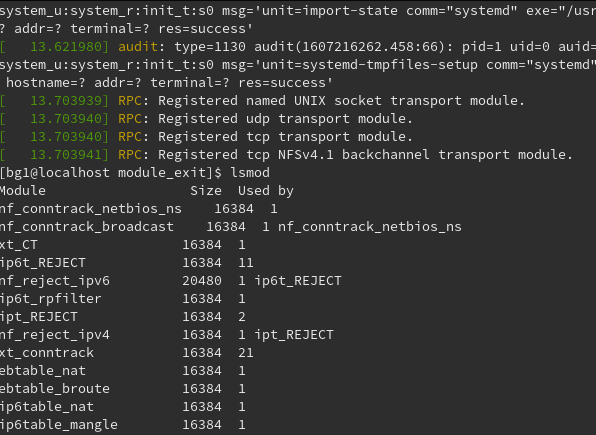Image resolution: width=596 pixels, height=435 pixels.
Task: Click the ipt_REJECT module name in first column
Action: click(x=39, y=317)
